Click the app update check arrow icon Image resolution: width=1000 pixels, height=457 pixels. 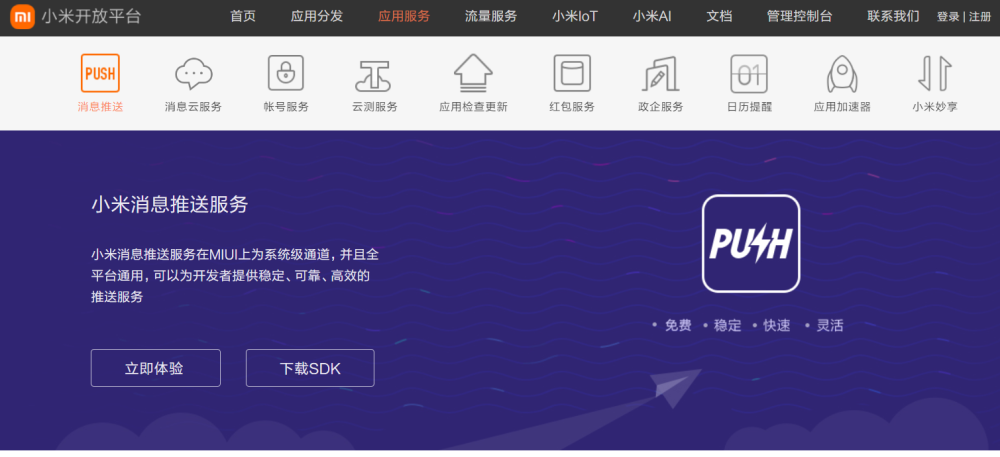tap(473, 73)
